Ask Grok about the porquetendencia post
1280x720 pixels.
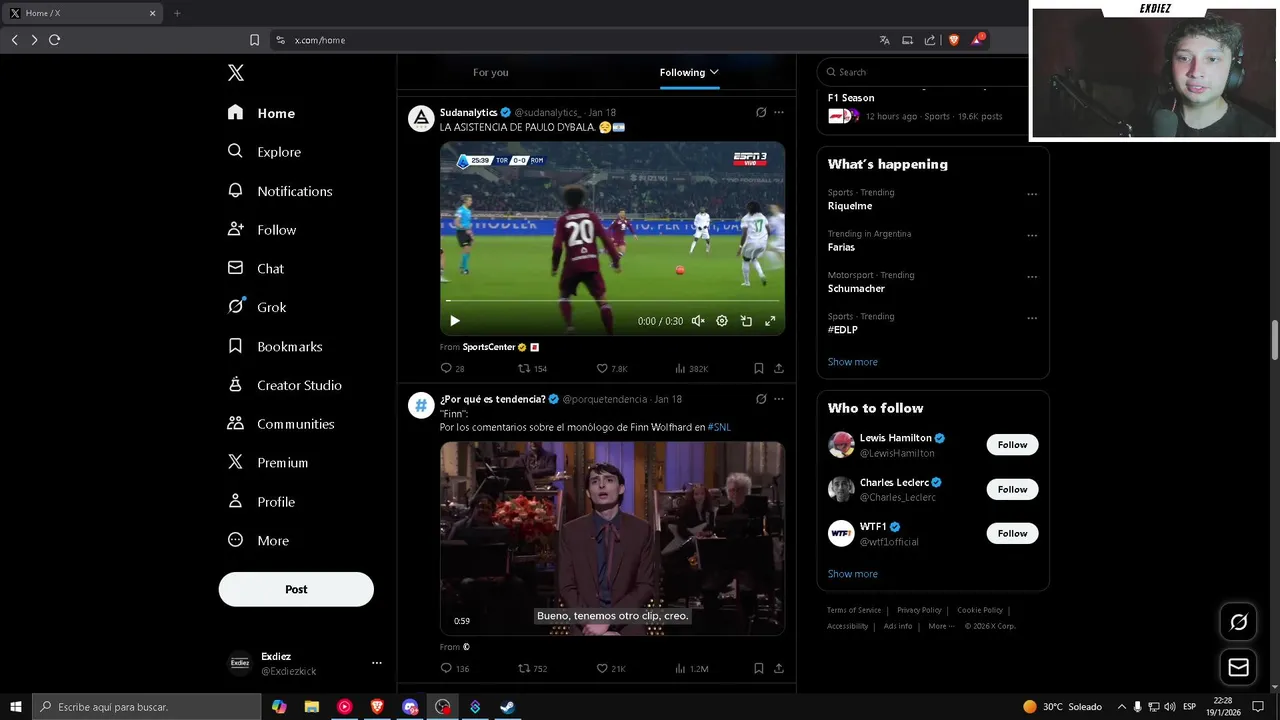761,399
